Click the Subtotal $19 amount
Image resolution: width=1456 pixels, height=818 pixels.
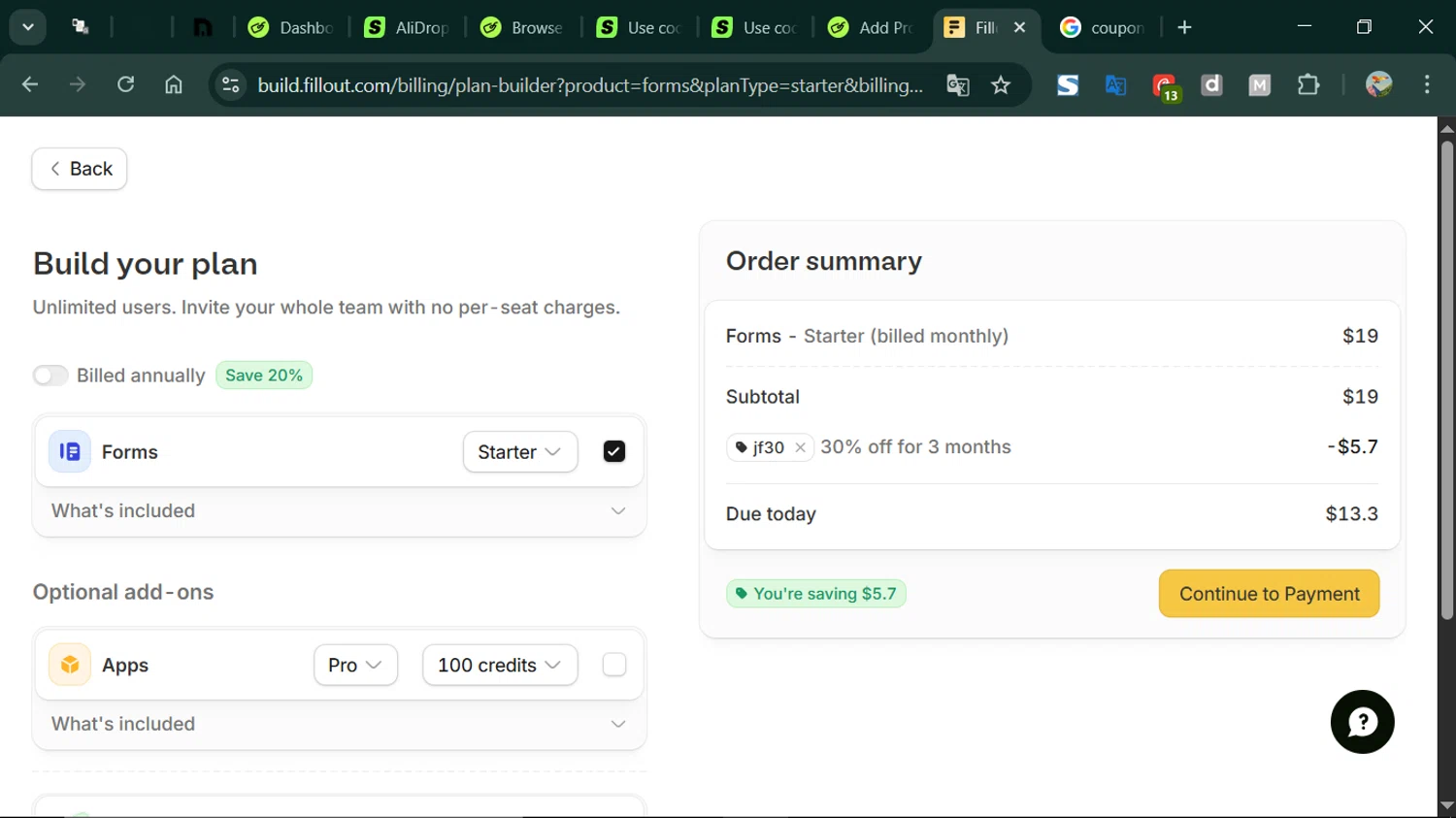point(1360,397)
